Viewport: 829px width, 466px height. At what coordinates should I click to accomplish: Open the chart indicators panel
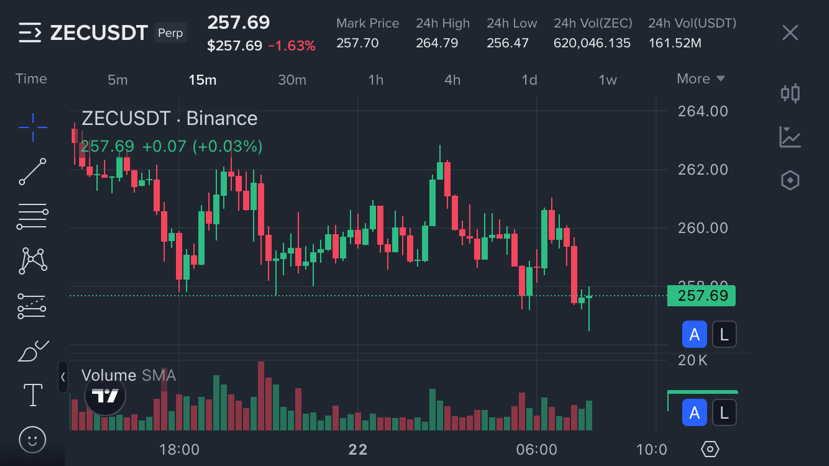790,137
